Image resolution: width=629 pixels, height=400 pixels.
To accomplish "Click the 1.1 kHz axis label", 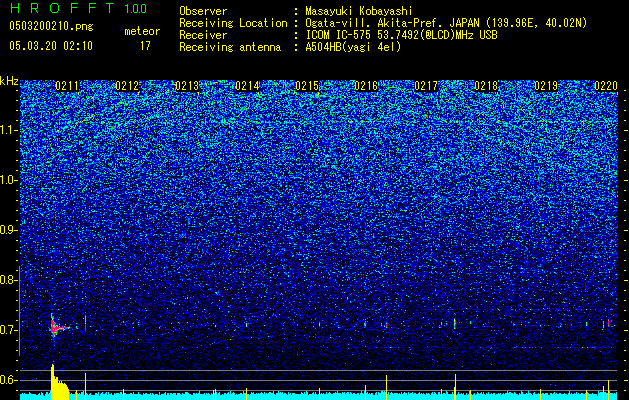I will [x=8, y=130].
